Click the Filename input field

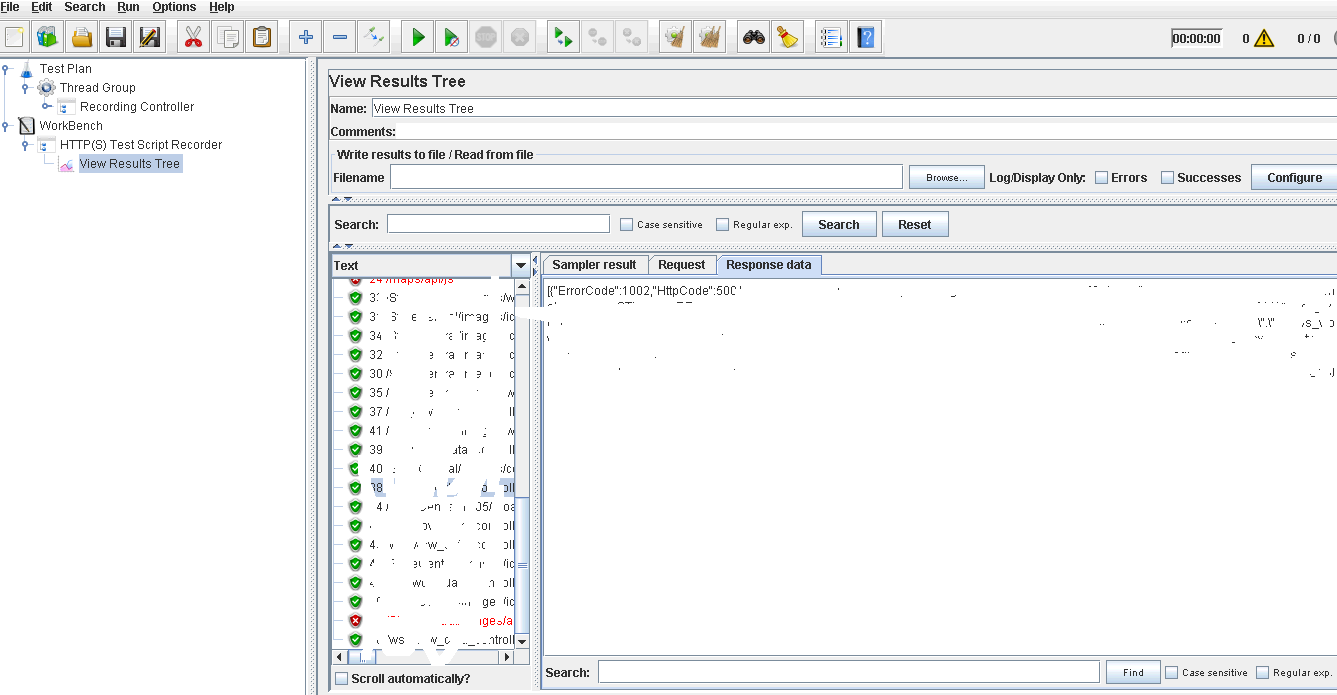coord(646,177)
